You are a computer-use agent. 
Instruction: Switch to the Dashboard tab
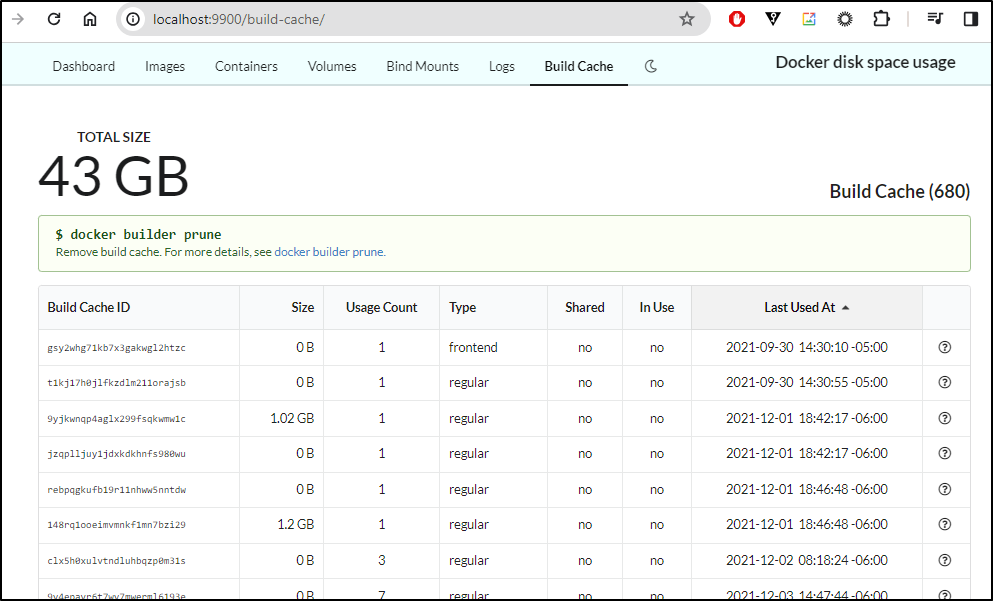(x=84, y=66)
